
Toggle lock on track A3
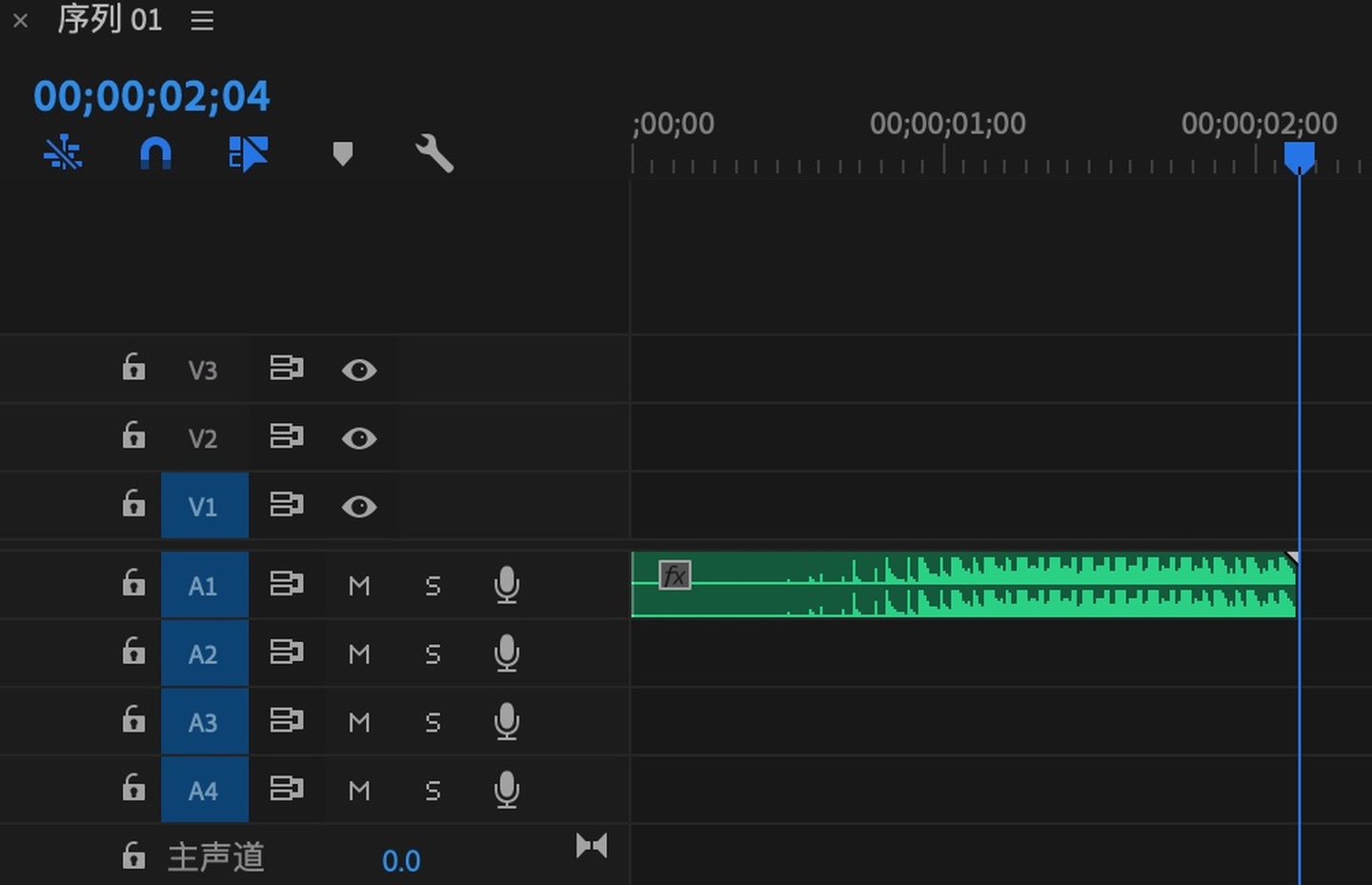(x=133, y=719)
